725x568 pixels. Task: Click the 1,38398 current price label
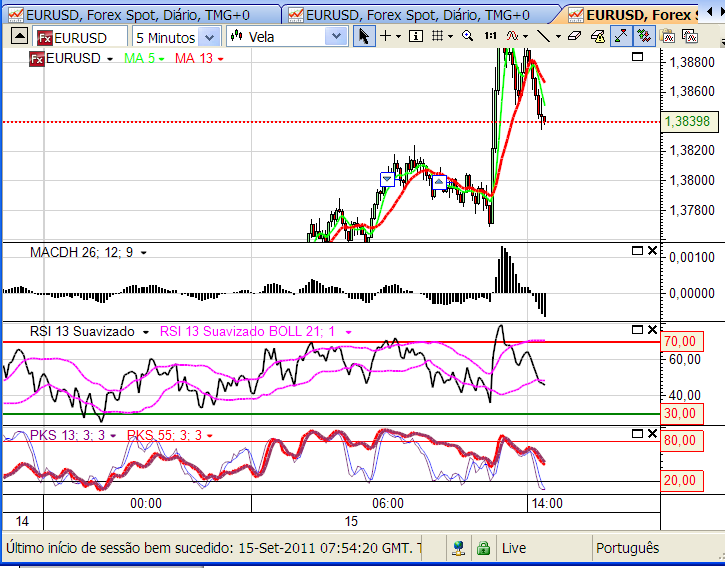click(x=689, y=122)
